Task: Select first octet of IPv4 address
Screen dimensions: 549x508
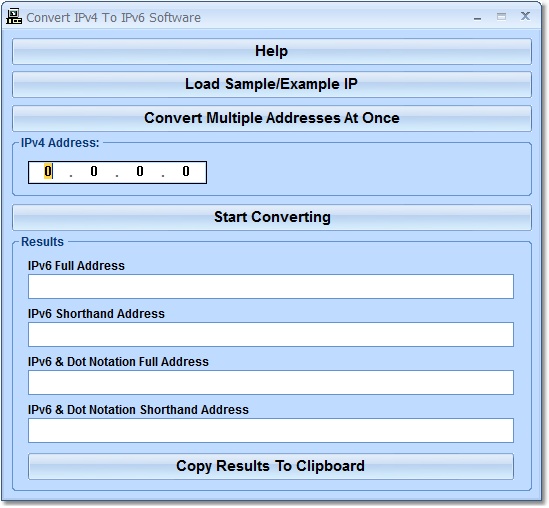Action: [48, 172]
